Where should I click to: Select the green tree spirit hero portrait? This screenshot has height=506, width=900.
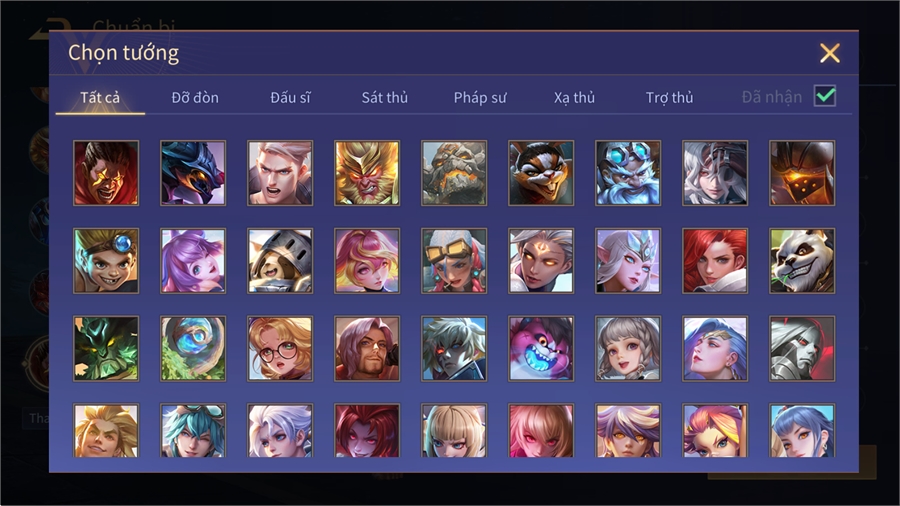tap(106, 349)
